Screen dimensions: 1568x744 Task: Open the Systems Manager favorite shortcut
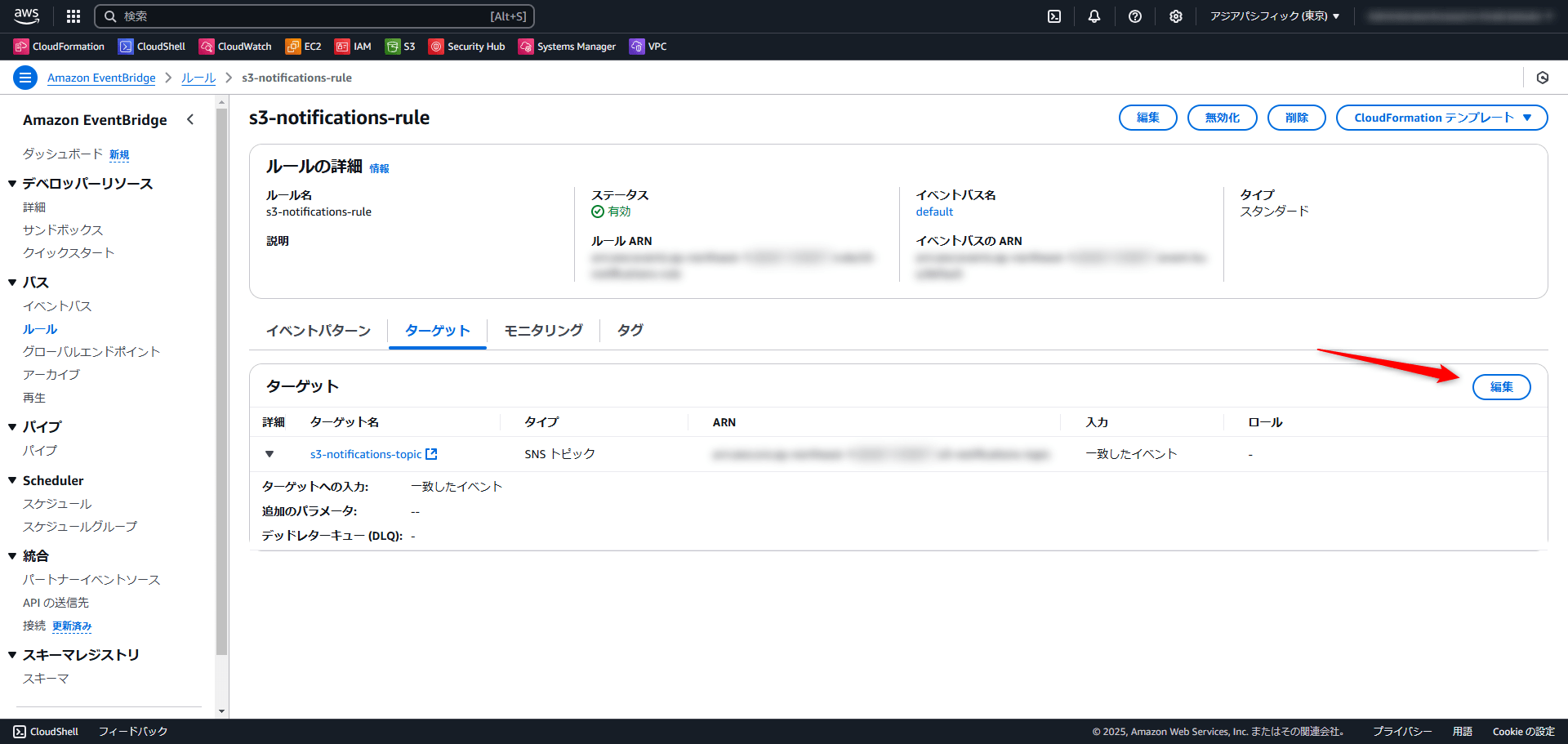[567, 47]
